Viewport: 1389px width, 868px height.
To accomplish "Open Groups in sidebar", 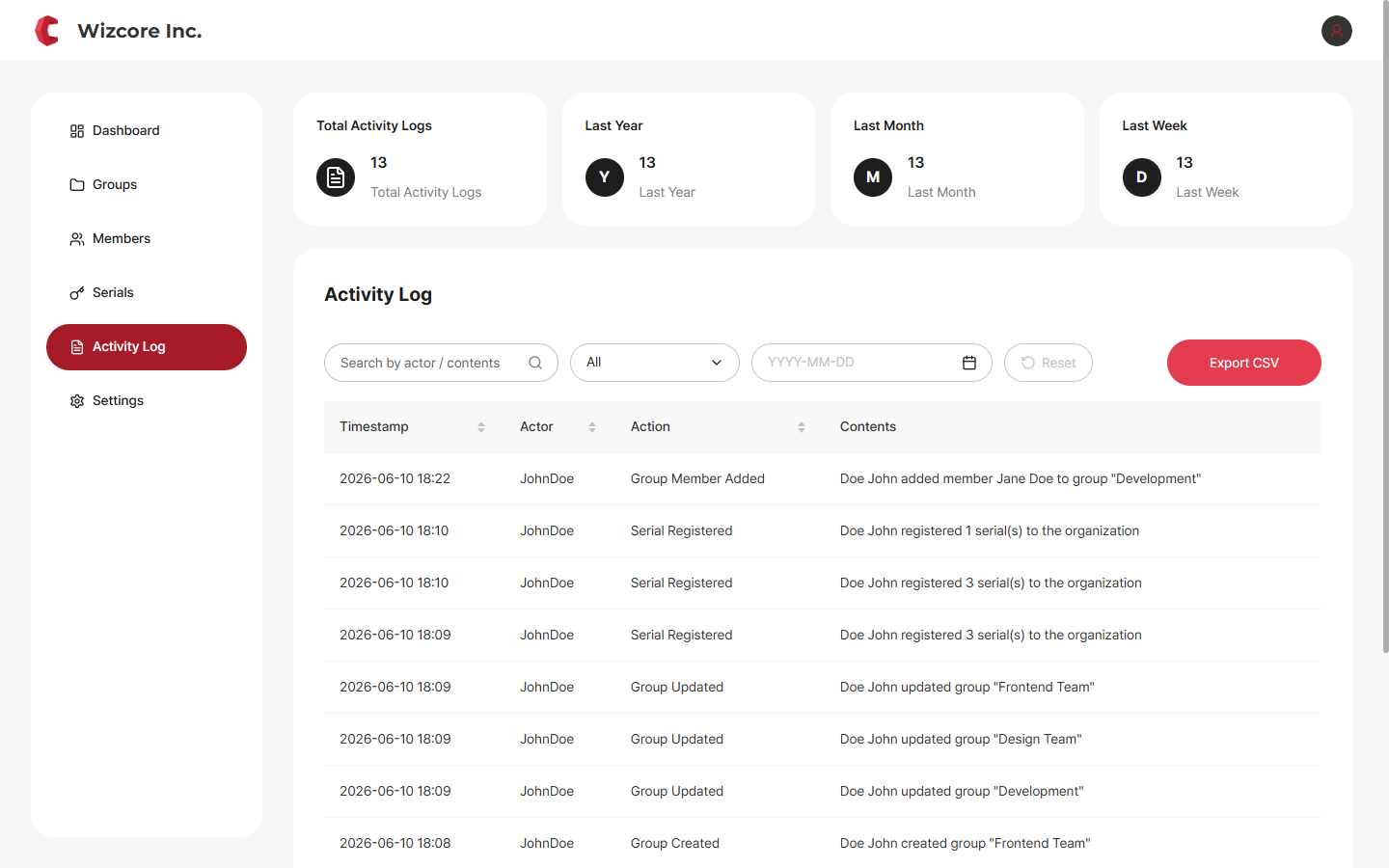I will (147, 185).
